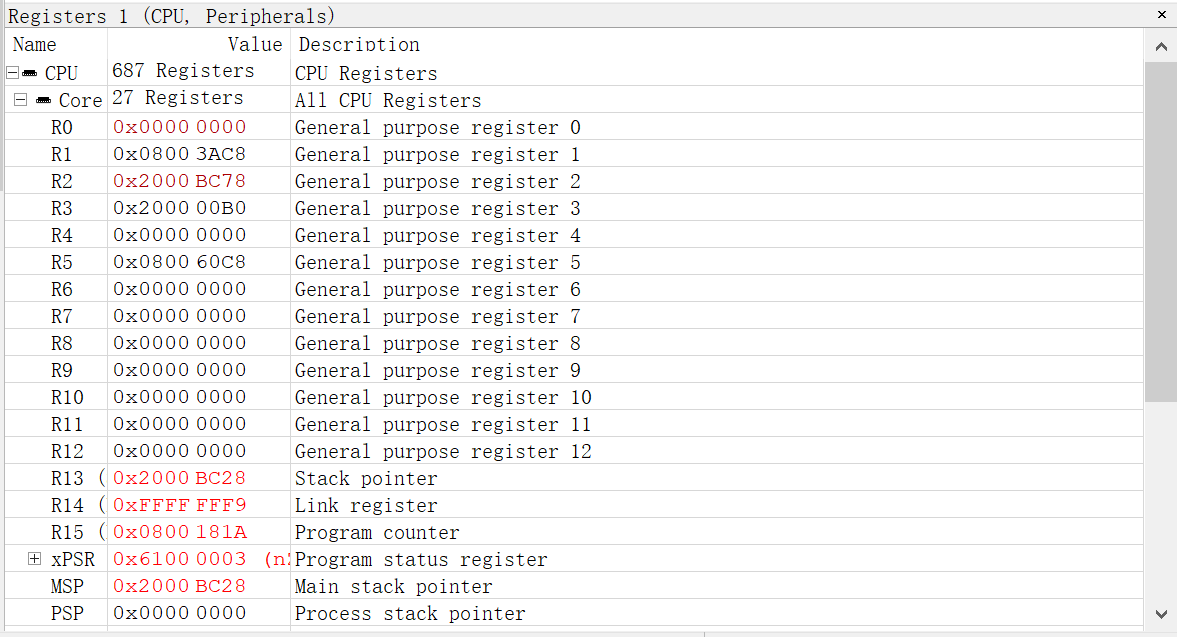Edit the R15 program counter value
Screen dimensions: 1177x637
(179, 532)
